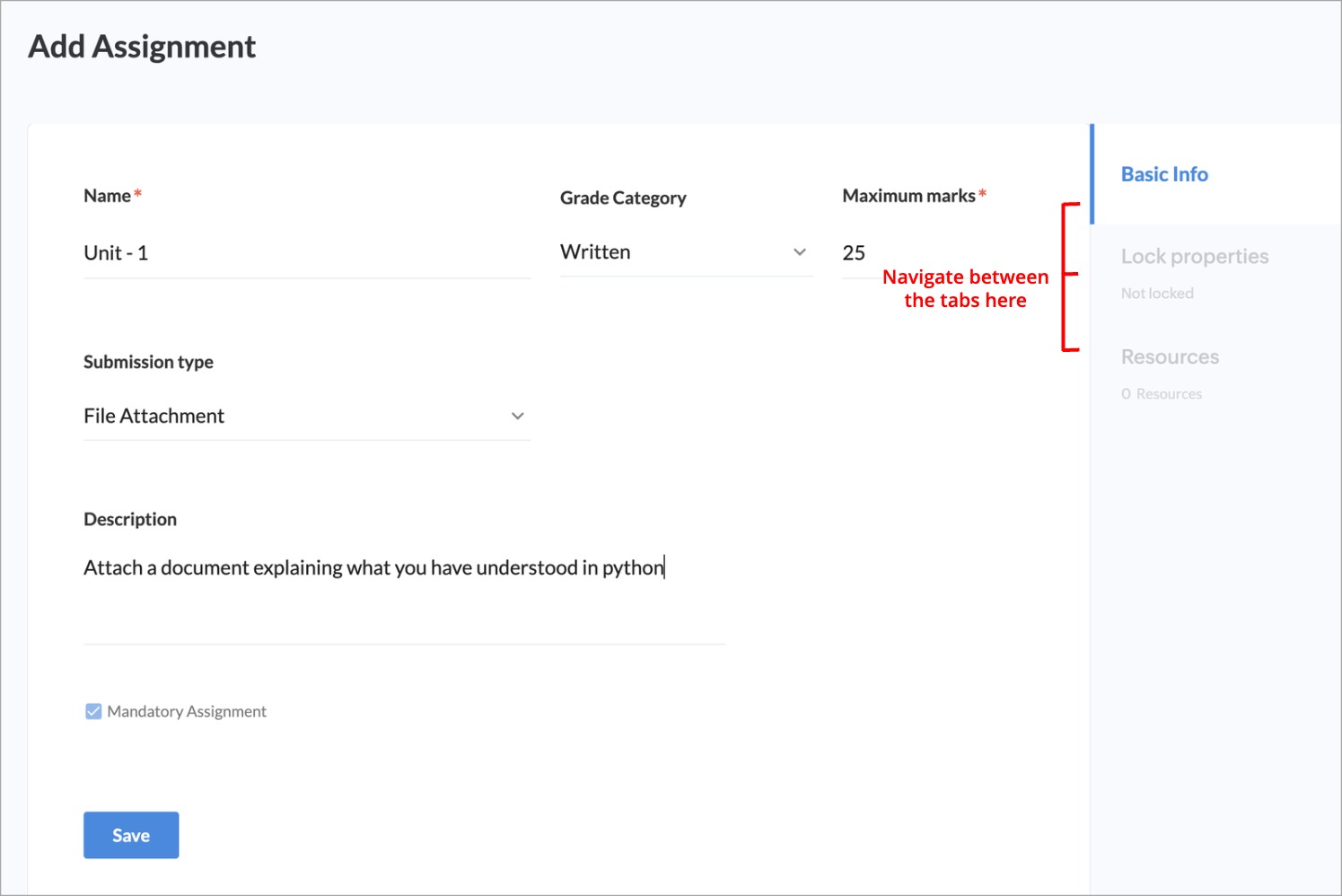Screen dimensions: 1342x896
Task: Toggle the Mandatory Assignment checkbox
Action: click(x=93, y=711)
